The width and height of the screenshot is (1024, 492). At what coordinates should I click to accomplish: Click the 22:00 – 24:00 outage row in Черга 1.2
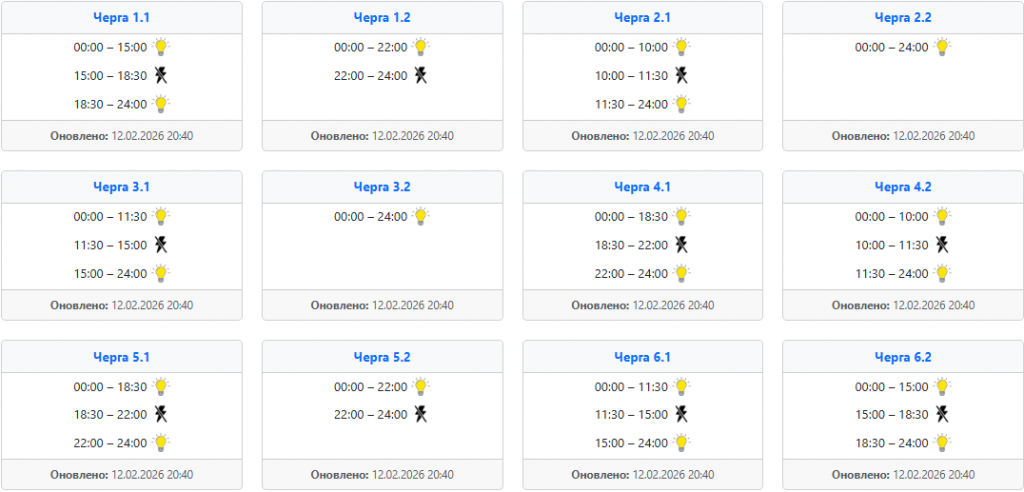(x=371, y=76)
